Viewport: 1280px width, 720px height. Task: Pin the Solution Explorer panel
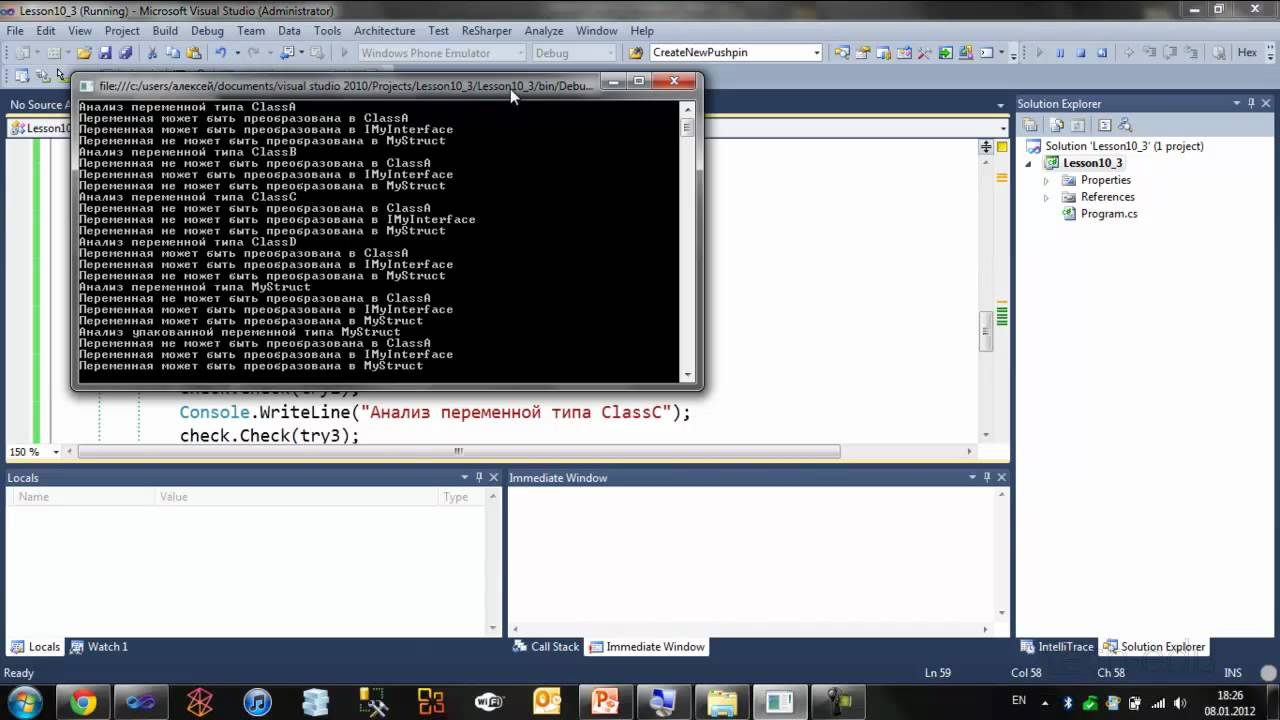tap(1250, 104)
